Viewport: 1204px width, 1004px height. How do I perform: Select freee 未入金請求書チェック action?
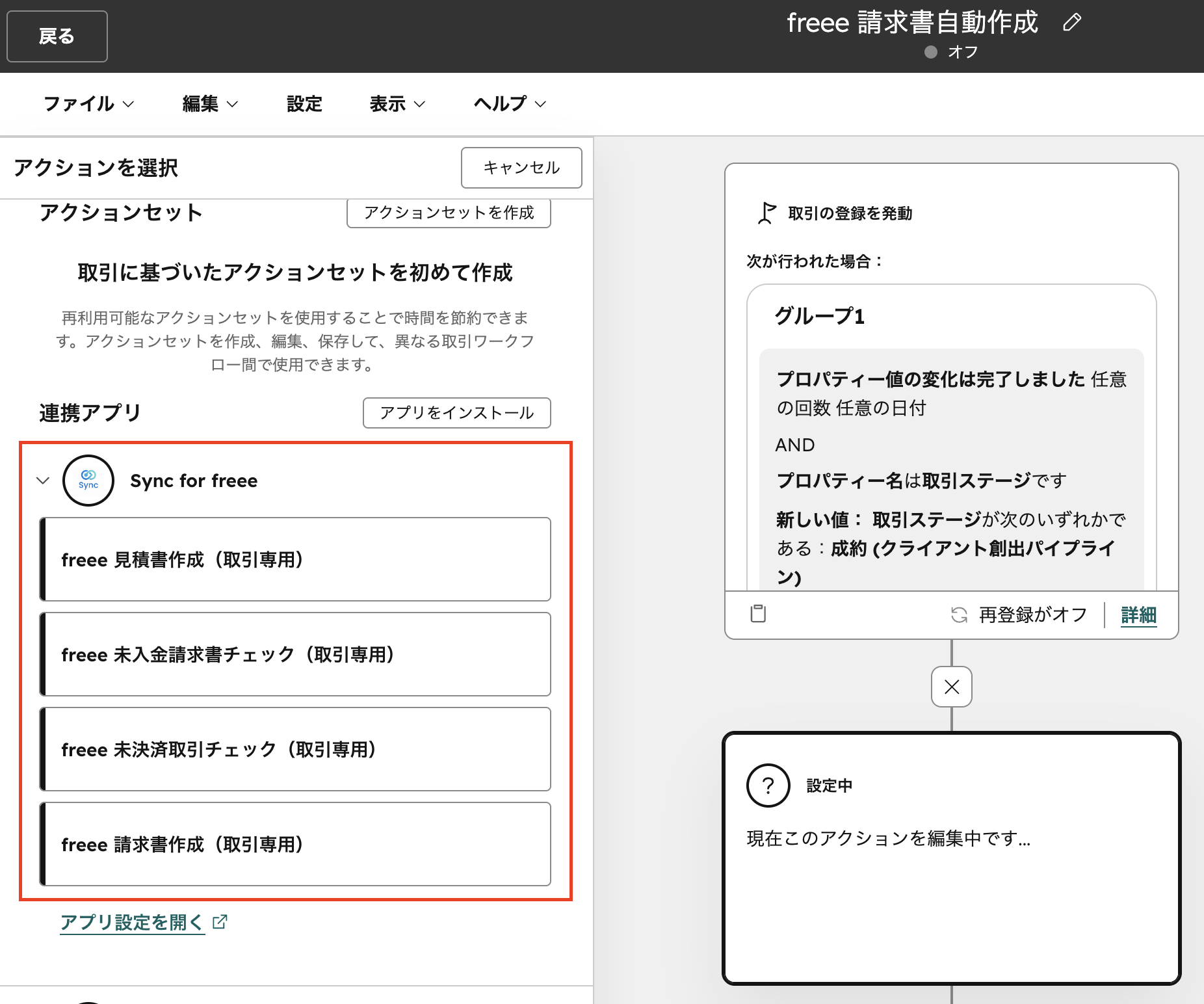(295, 654)
